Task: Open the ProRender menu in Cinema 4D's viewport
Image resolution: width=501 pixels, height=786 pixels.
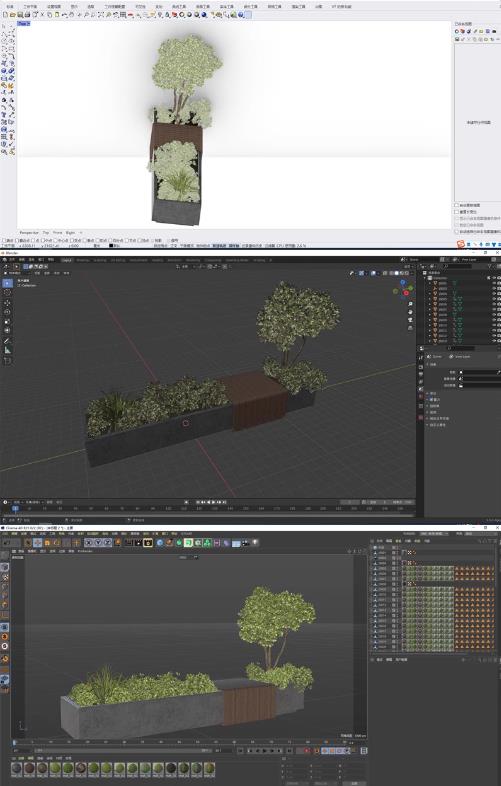Action: point(85,551)
